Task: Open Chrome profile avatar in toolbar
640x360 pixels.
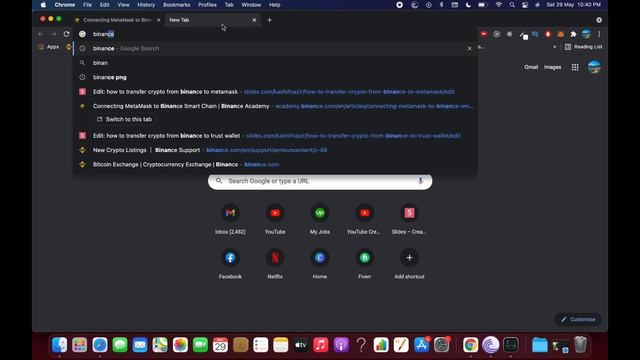Action: point(586,34)
